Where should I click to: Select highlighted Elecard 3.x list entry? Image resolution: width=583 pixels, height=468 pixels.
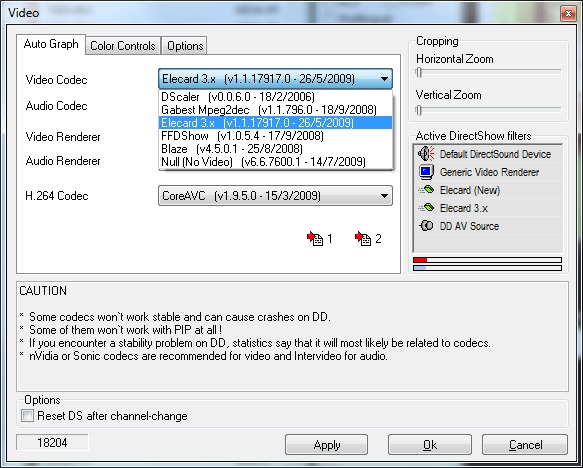(x=276, y=123)
